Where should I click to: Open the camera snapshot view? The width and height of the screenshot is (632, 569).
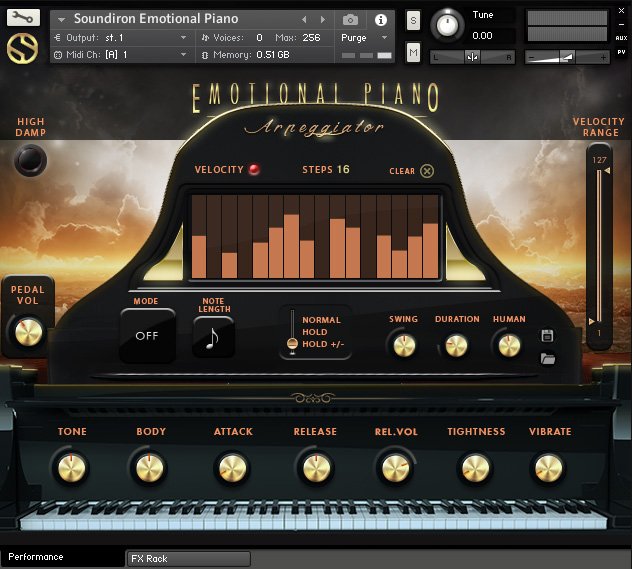(349, 19)
